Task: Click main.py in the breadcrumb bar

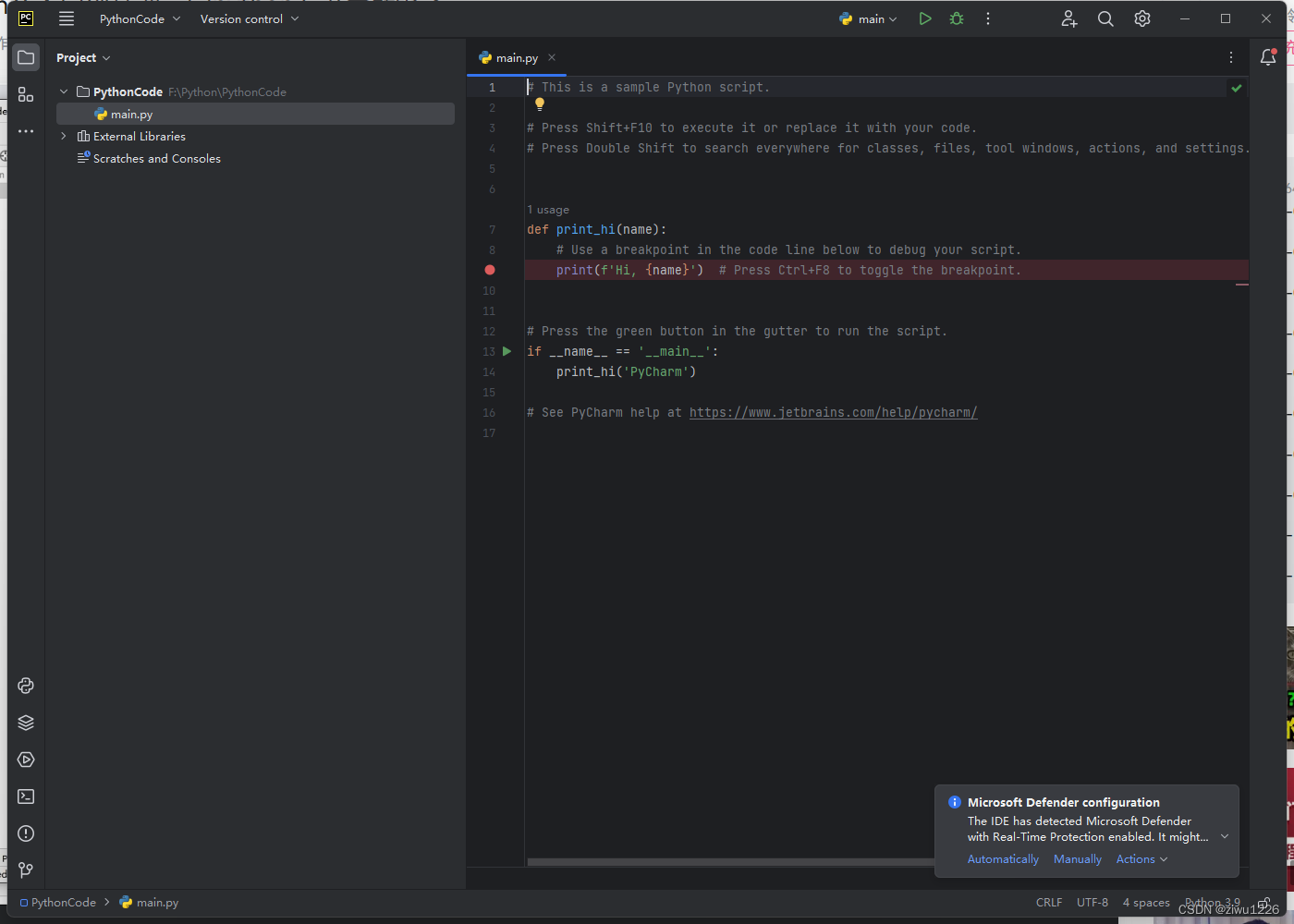Action: click(149, 903)
